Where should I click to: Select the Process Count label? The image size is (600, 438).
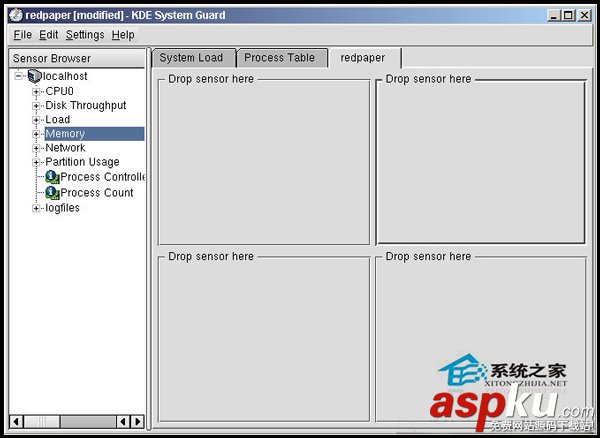click(97, 192)
